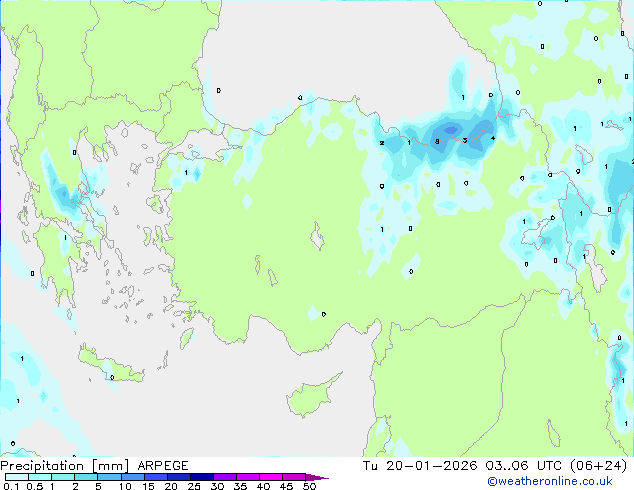
Task: Click the 'Tu 20-01-2026' date text
Action: point(420,466)
